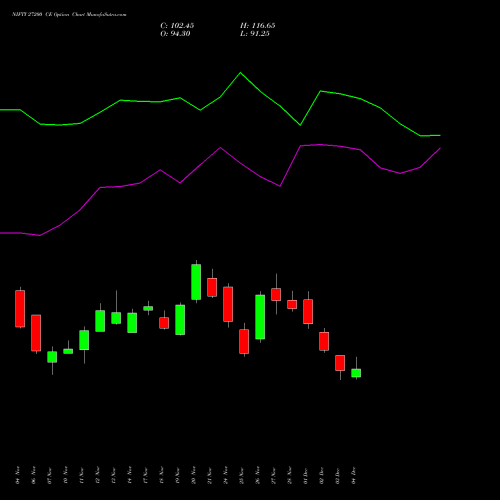
Task: Click the 20 Nov date label
Action: click(194, 475)
